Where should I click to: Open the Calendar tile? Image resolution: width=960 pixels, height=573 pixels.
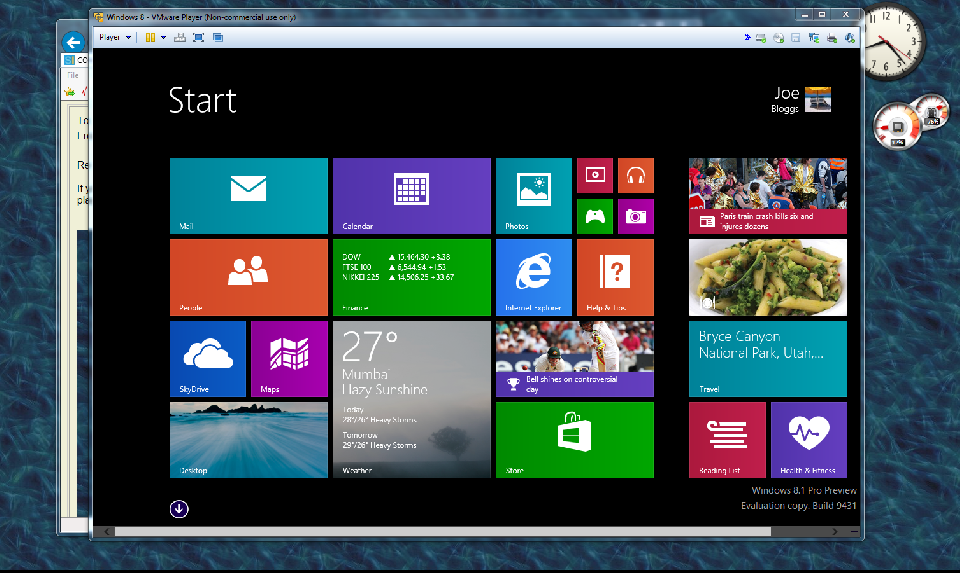[x=411, y=195]
